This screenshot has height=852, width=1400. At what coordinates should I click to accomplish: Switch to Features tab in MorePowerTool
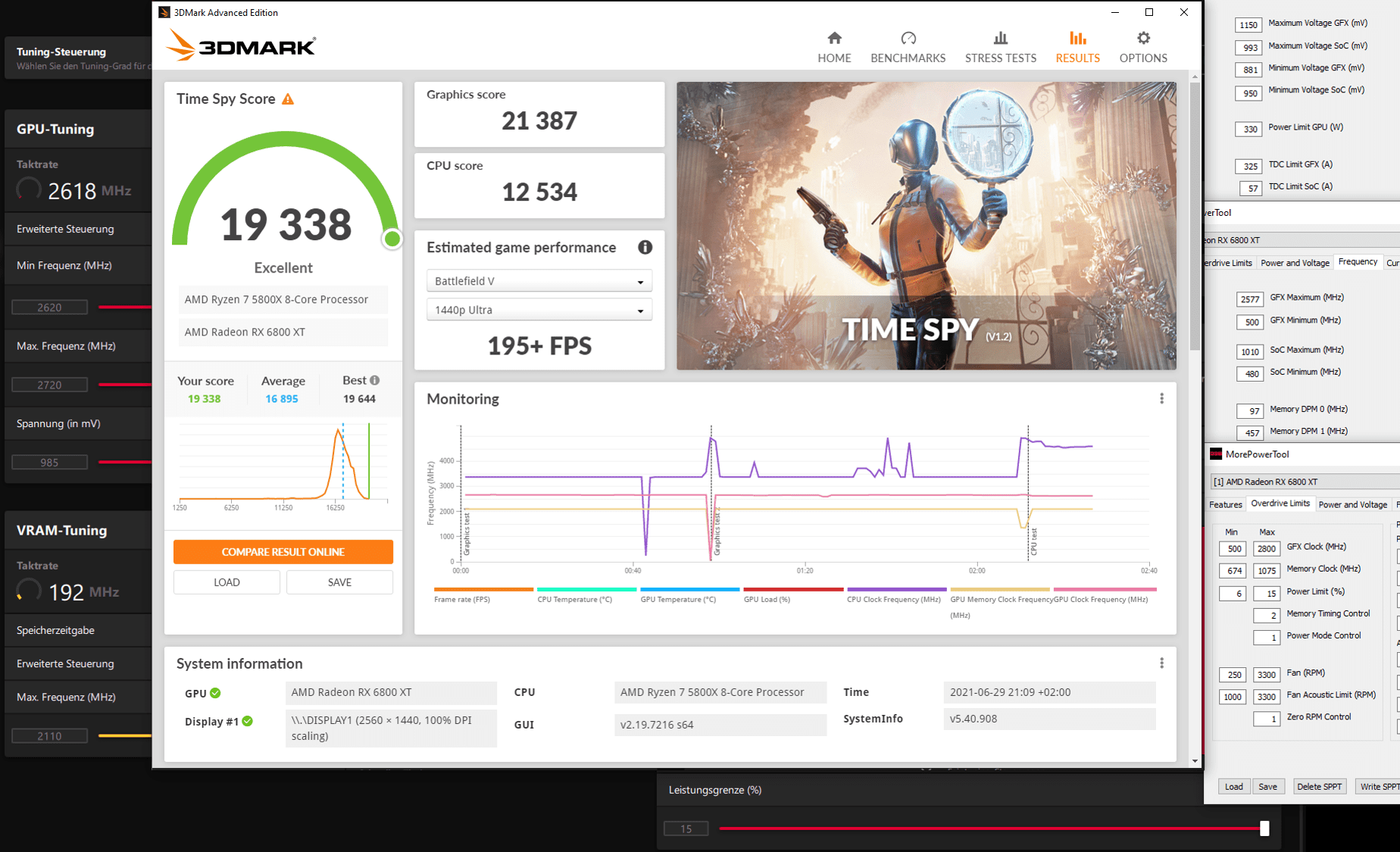(x=1225, y=504)
